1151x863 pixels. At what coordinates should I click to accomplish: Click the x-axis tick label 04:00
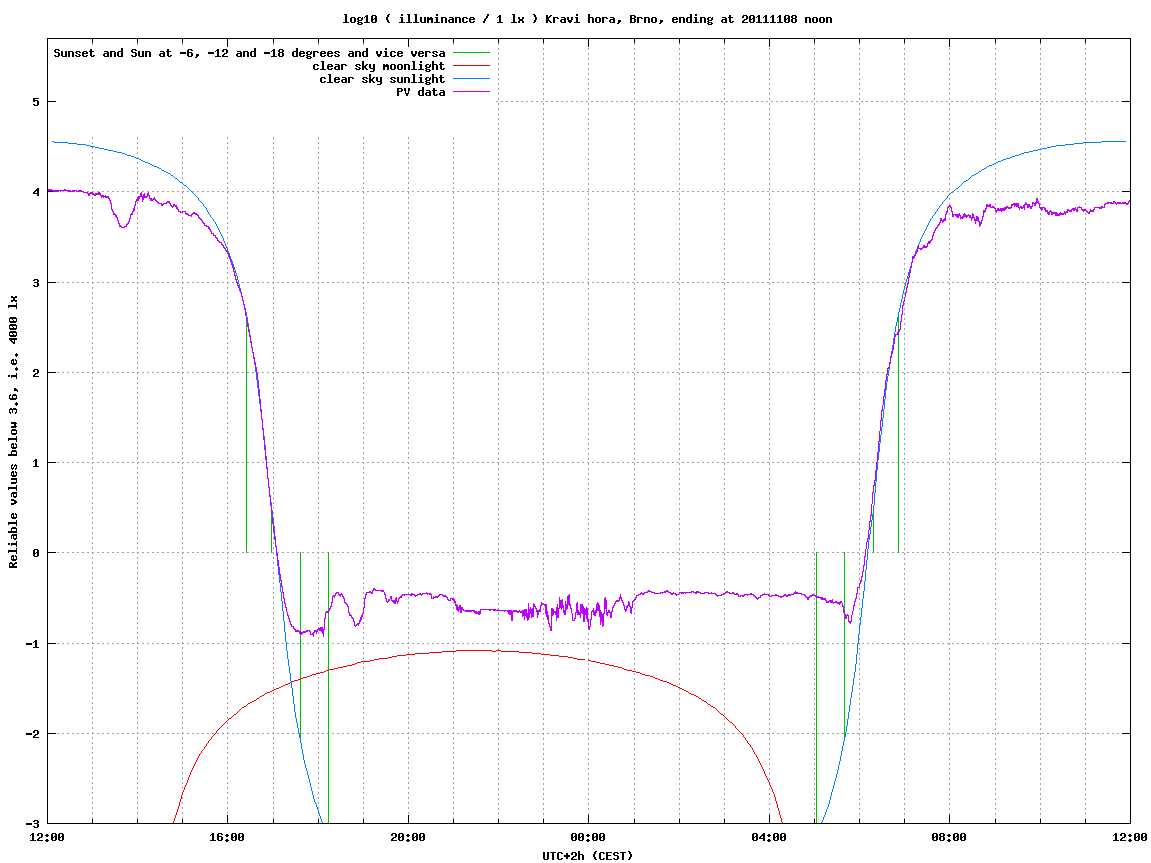pyautogui.click(x=769, y=837)
